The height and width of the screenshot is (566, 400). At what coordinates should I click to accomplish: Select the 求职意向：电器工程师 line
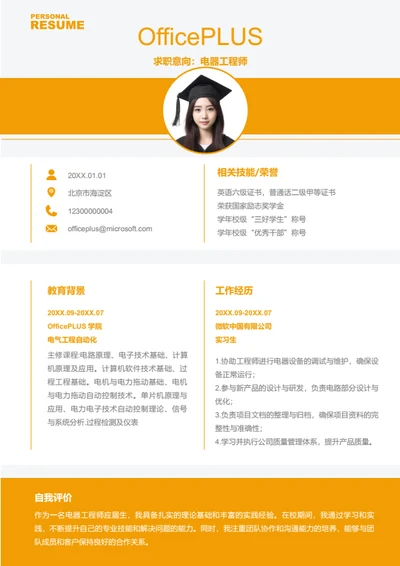200,61
